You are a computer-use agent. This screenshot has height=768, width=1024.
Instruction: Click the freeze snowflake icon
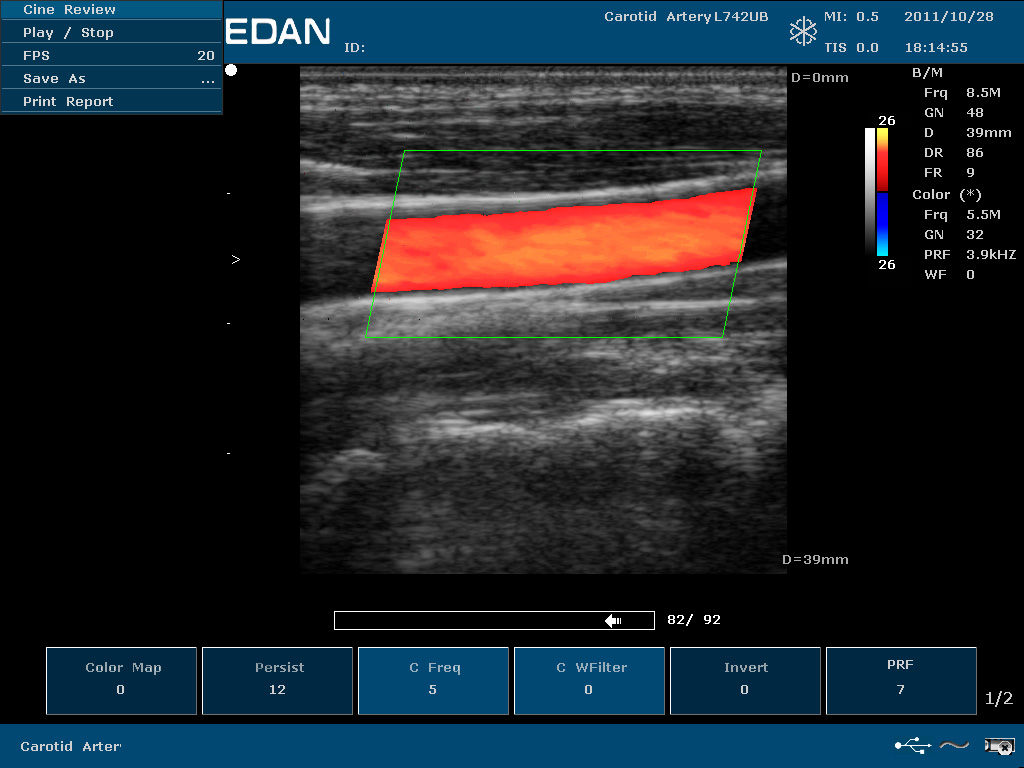[803, 31]
